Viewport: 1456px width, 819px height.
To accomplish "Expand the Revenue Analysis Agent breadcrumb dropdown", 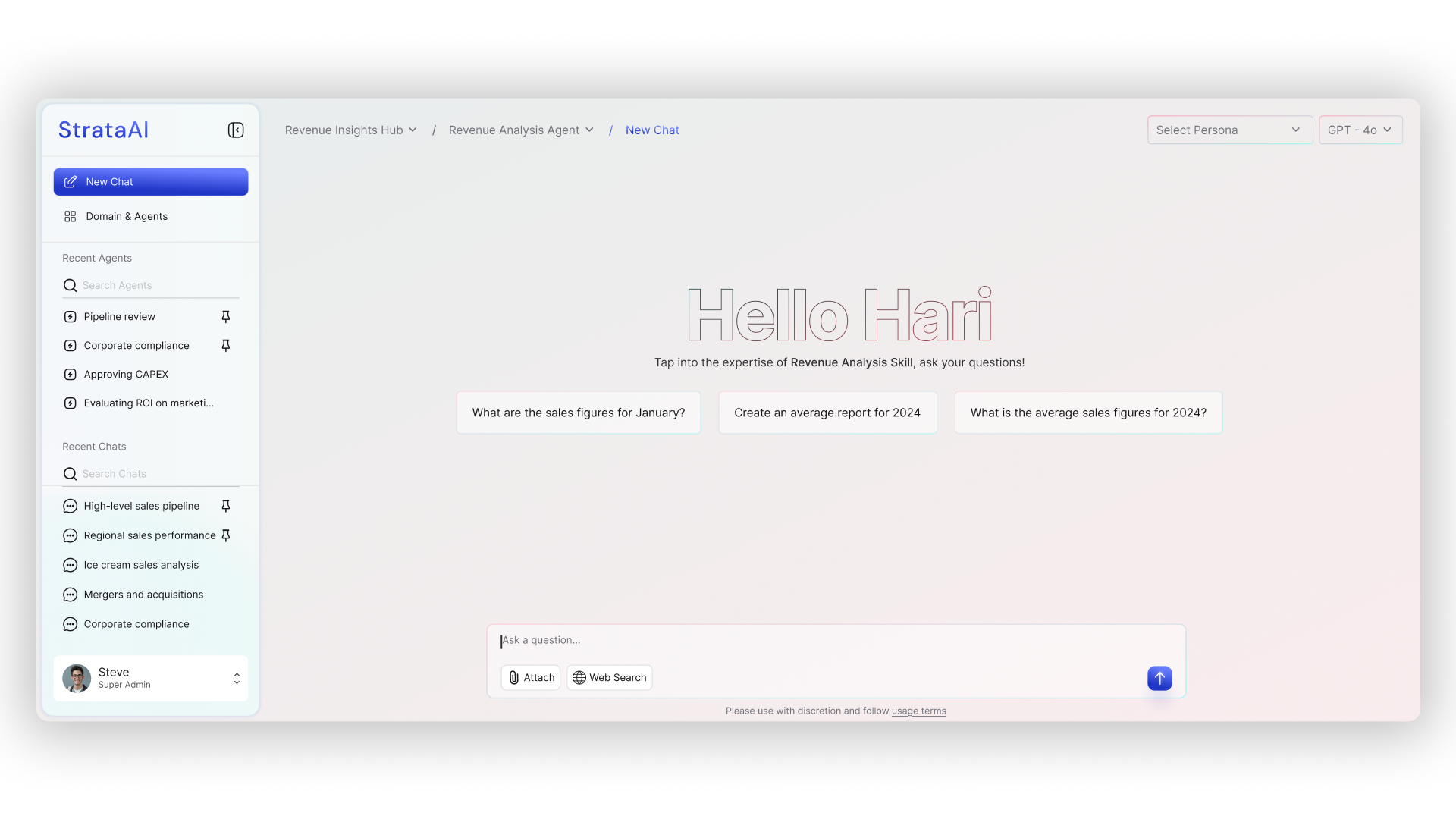I will tap(521, 130).
